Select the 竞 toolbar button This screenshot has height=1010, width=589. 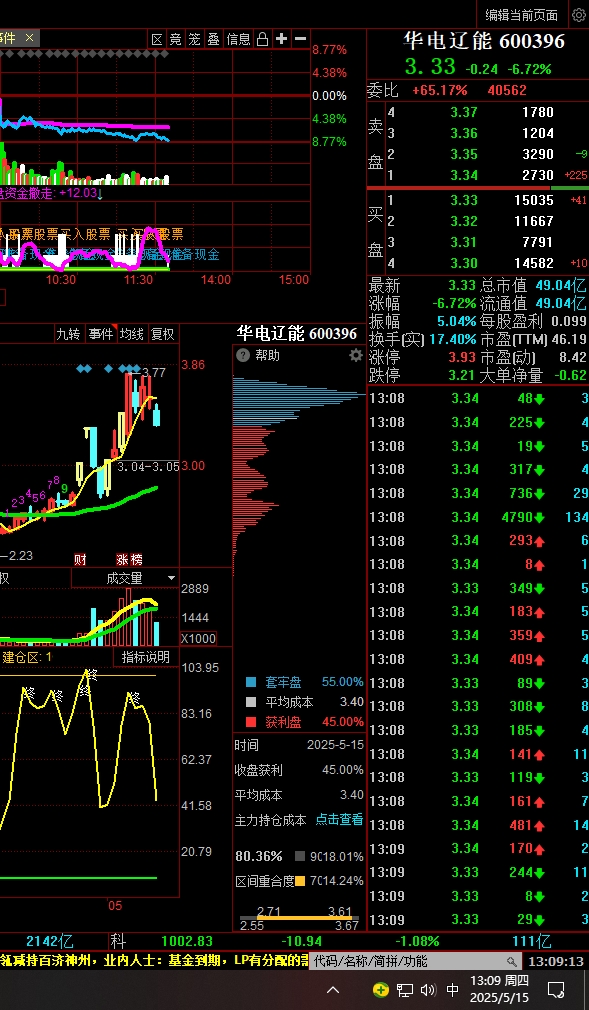176,39
